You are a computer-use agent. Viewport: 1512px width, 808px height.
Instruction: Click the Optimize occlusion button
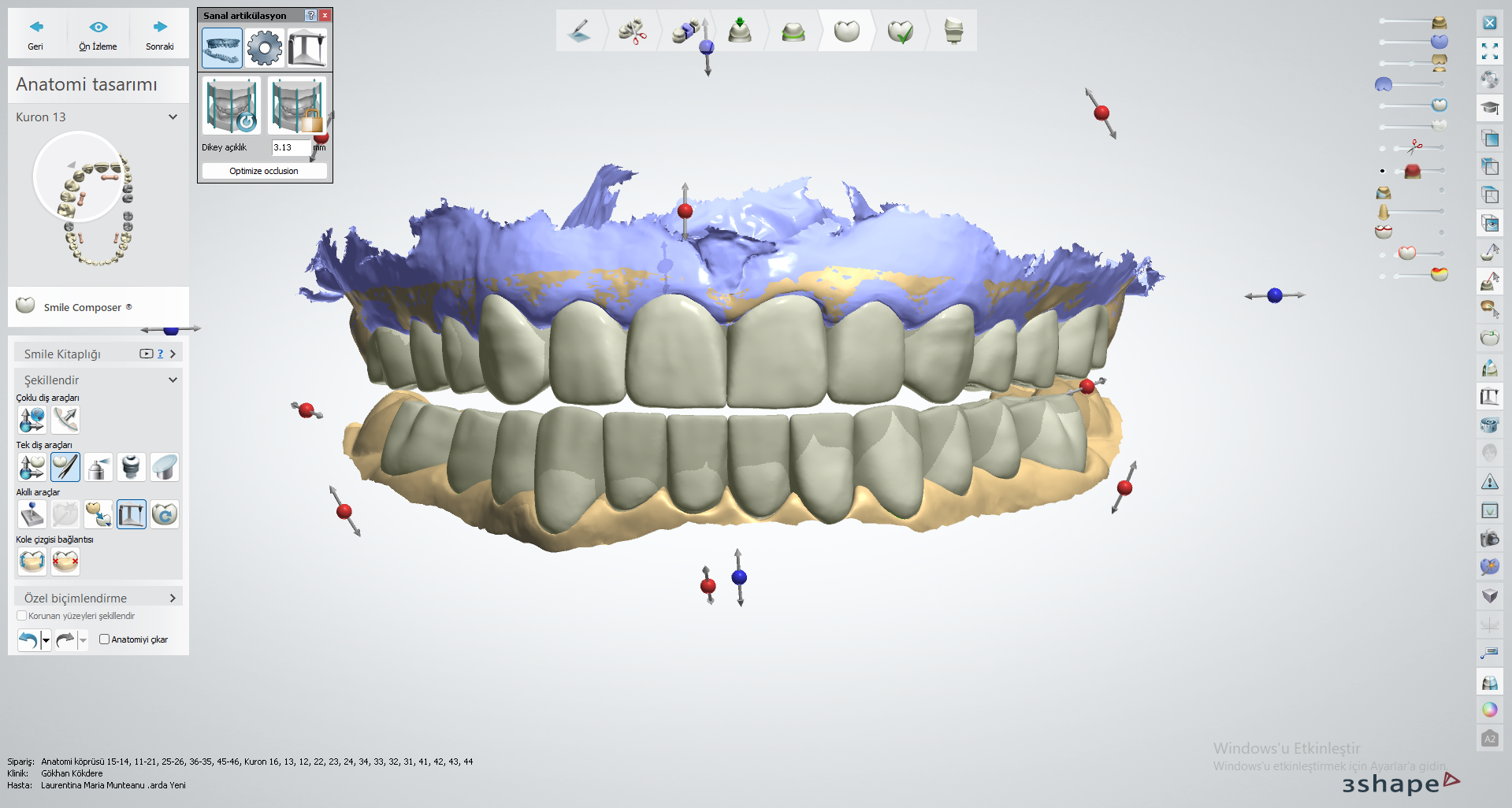tap(264, 171)
